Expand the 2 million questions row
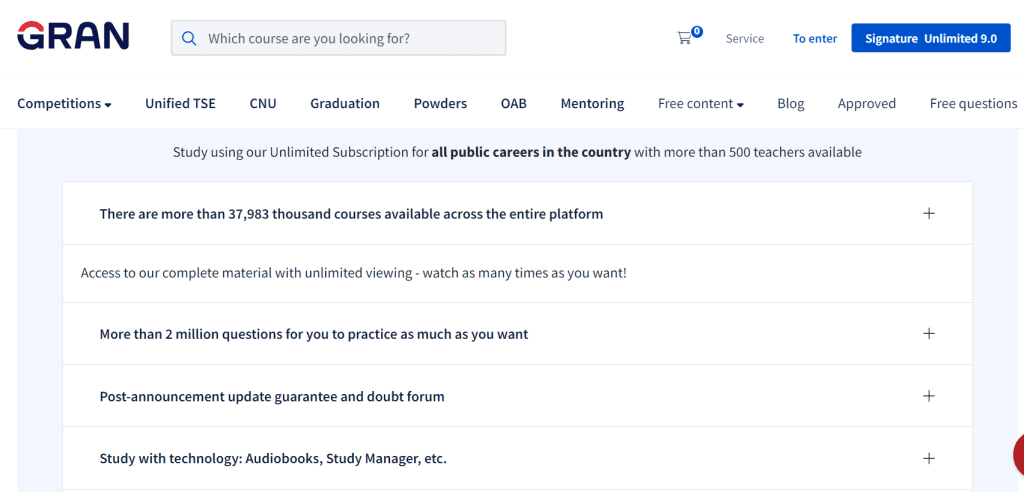The height and width of the screenshot is (492, 1024). coord(928,334)
